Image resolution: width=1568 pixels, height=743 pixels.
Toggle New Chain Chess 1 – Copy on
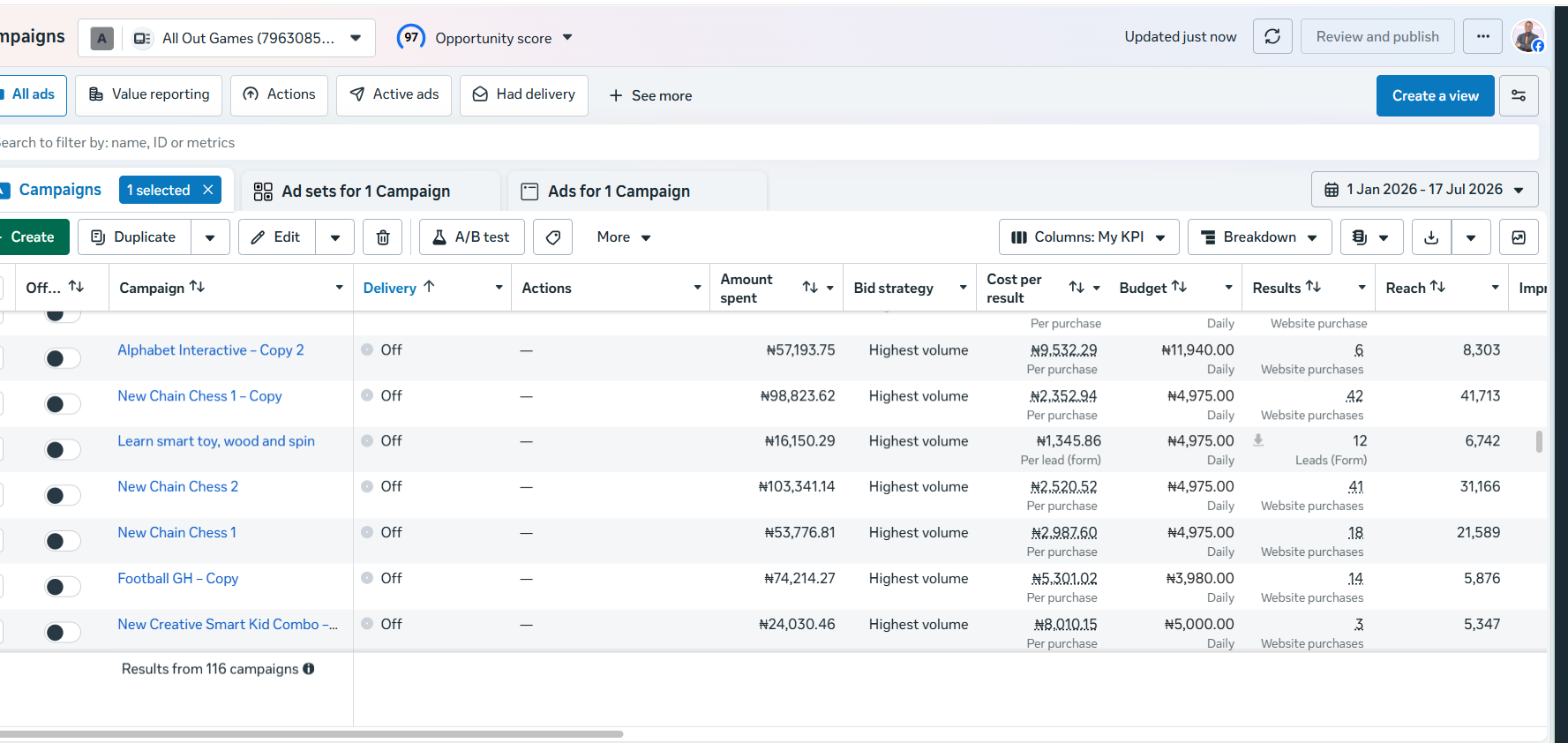(63, 404)
